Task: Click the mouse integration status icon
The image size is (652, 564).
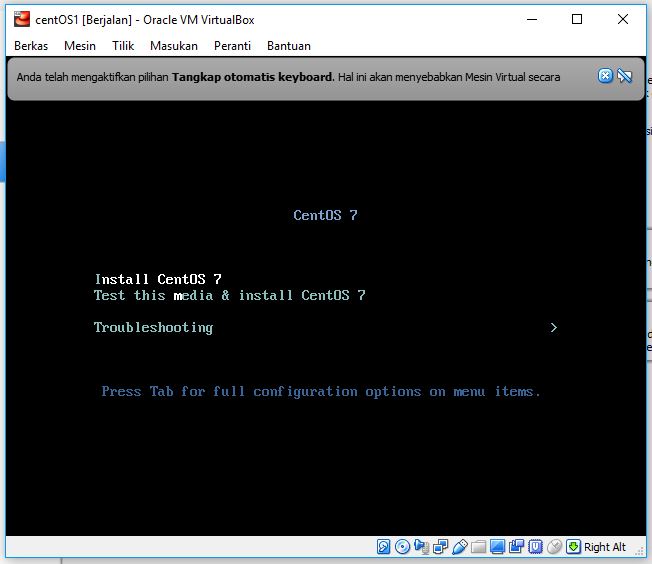Action: pos(554,547)
